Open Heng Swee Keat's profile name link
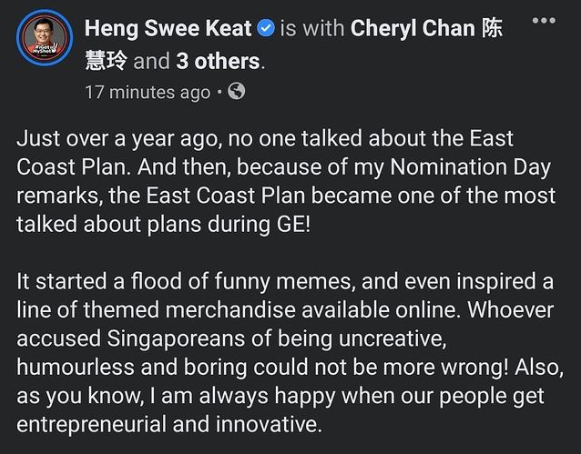Viewport: 581px width, 454px height. pos(168,29)
